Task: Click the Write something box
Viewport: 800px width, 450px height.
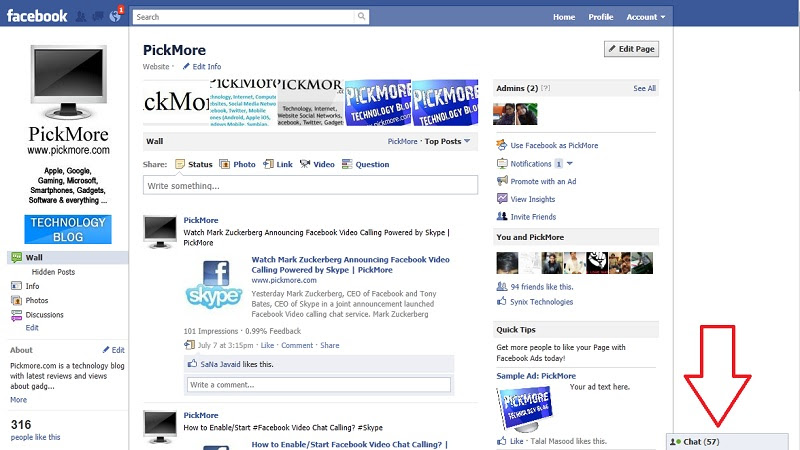Action: (x=310, y=185)
